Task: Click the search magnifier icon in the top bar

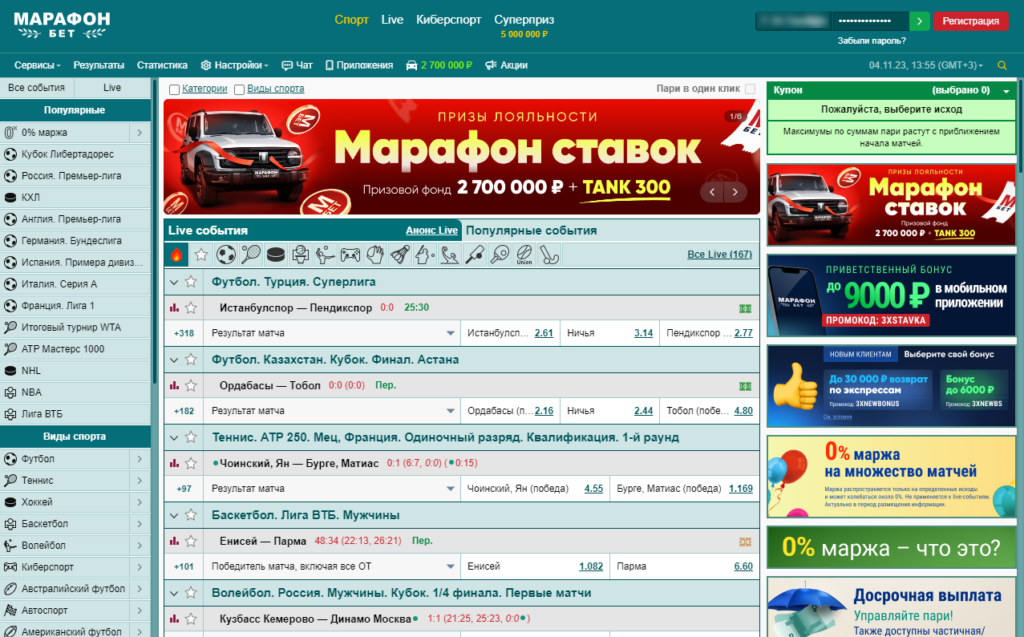Action: [x=1002, y=65]
